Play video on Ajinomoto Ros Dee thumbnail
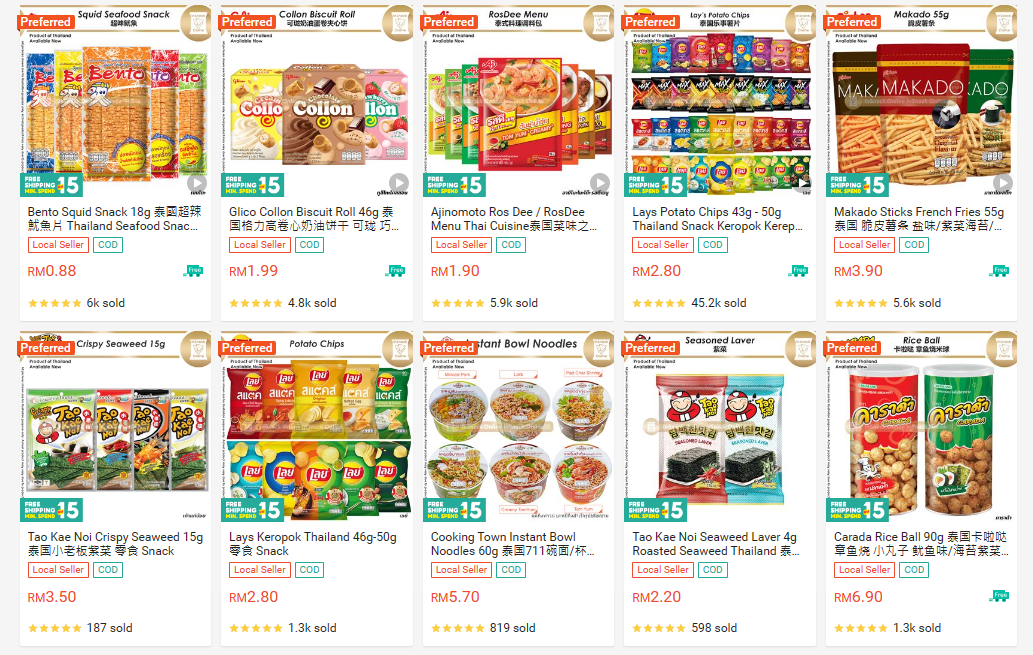Screen dimensions: 1033x655 599,183
